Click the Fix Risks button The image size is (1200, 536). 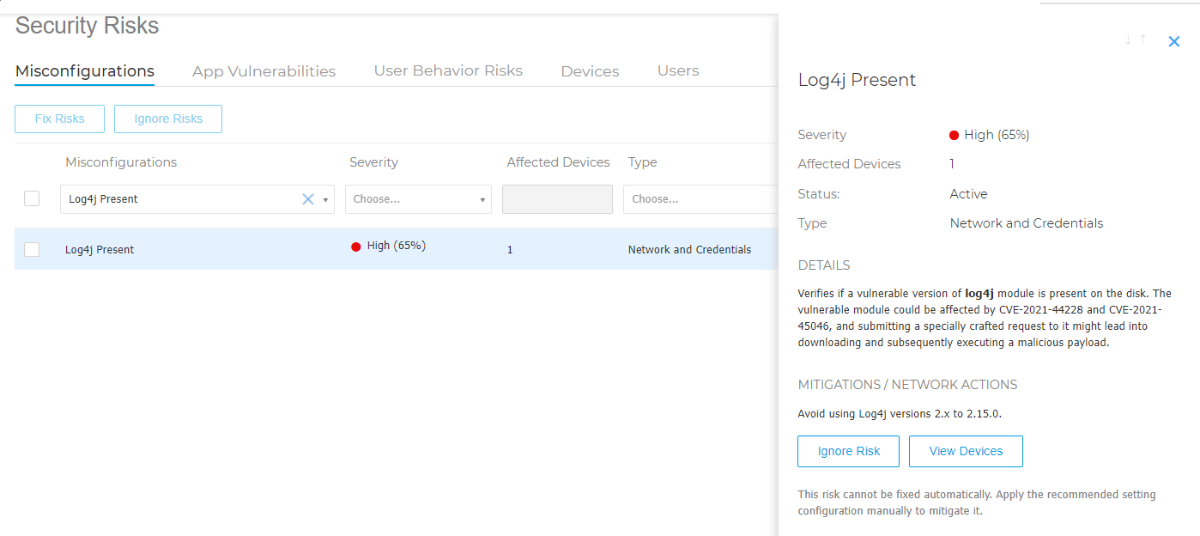coord(60,118)
